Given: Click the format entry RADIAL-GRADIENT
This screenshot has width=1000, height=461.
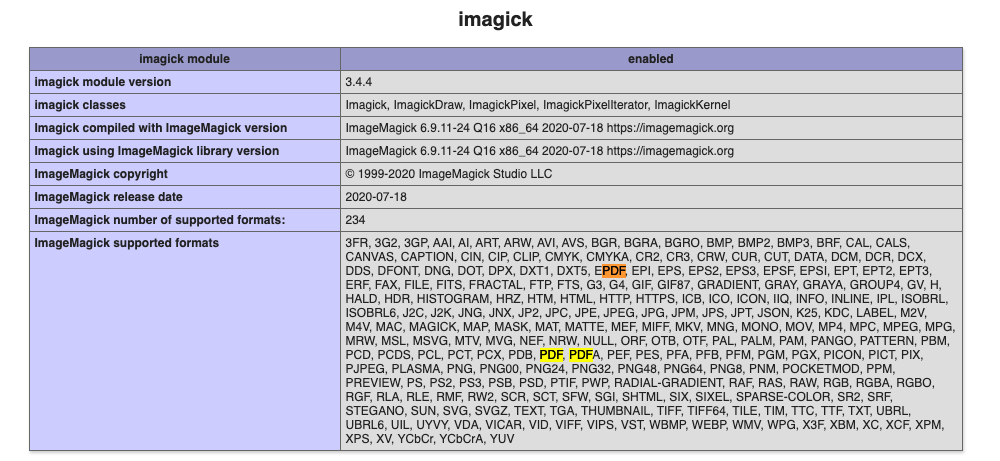Looking at the screenshot, I should 669,383.
